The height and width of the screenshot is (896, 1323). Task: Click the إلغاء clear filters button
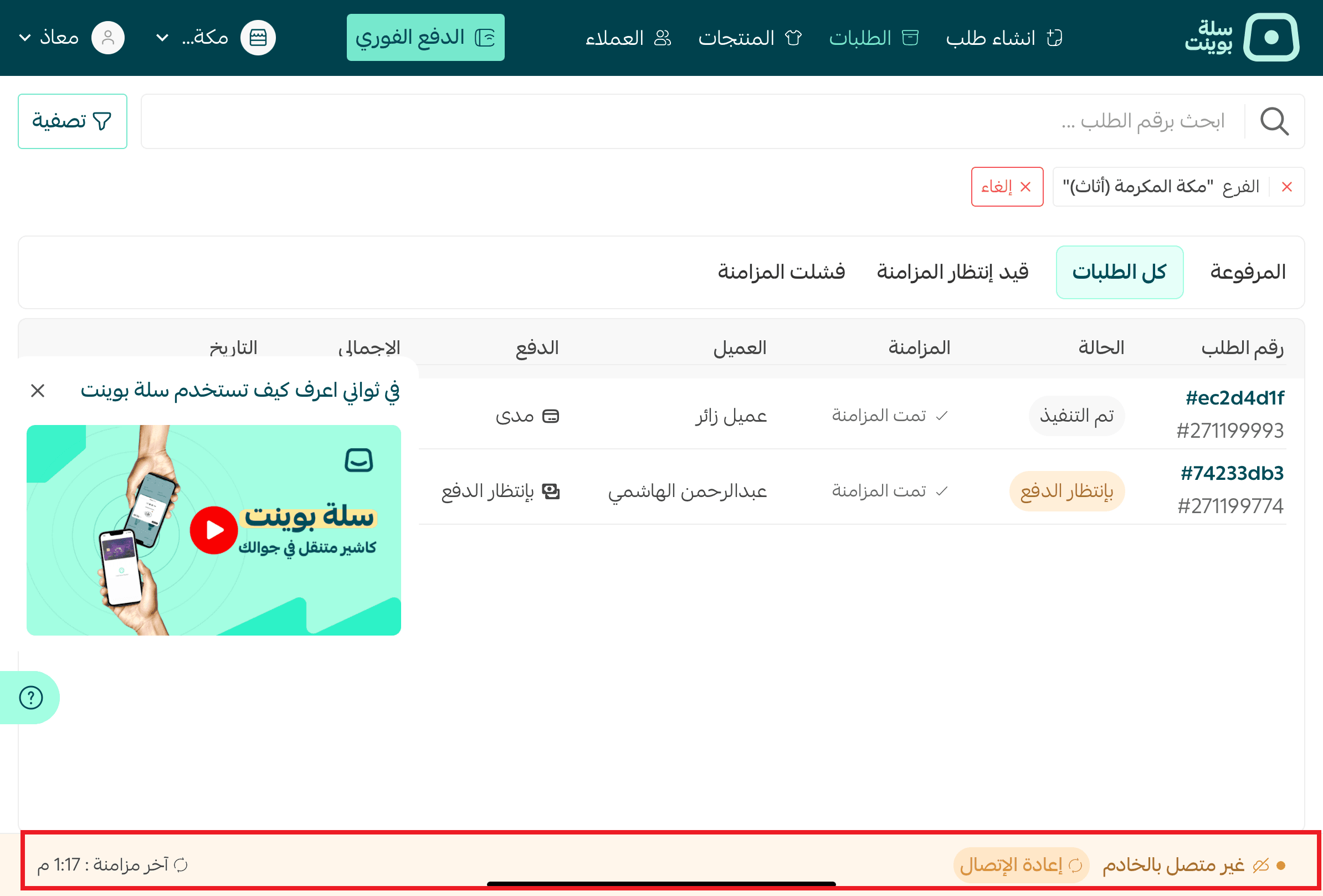(x=1007, y=187)
